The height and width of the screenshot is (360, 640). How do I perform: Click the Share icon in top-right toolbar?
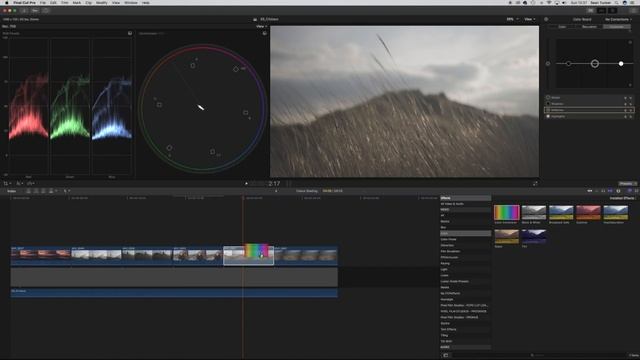[633, 11]
